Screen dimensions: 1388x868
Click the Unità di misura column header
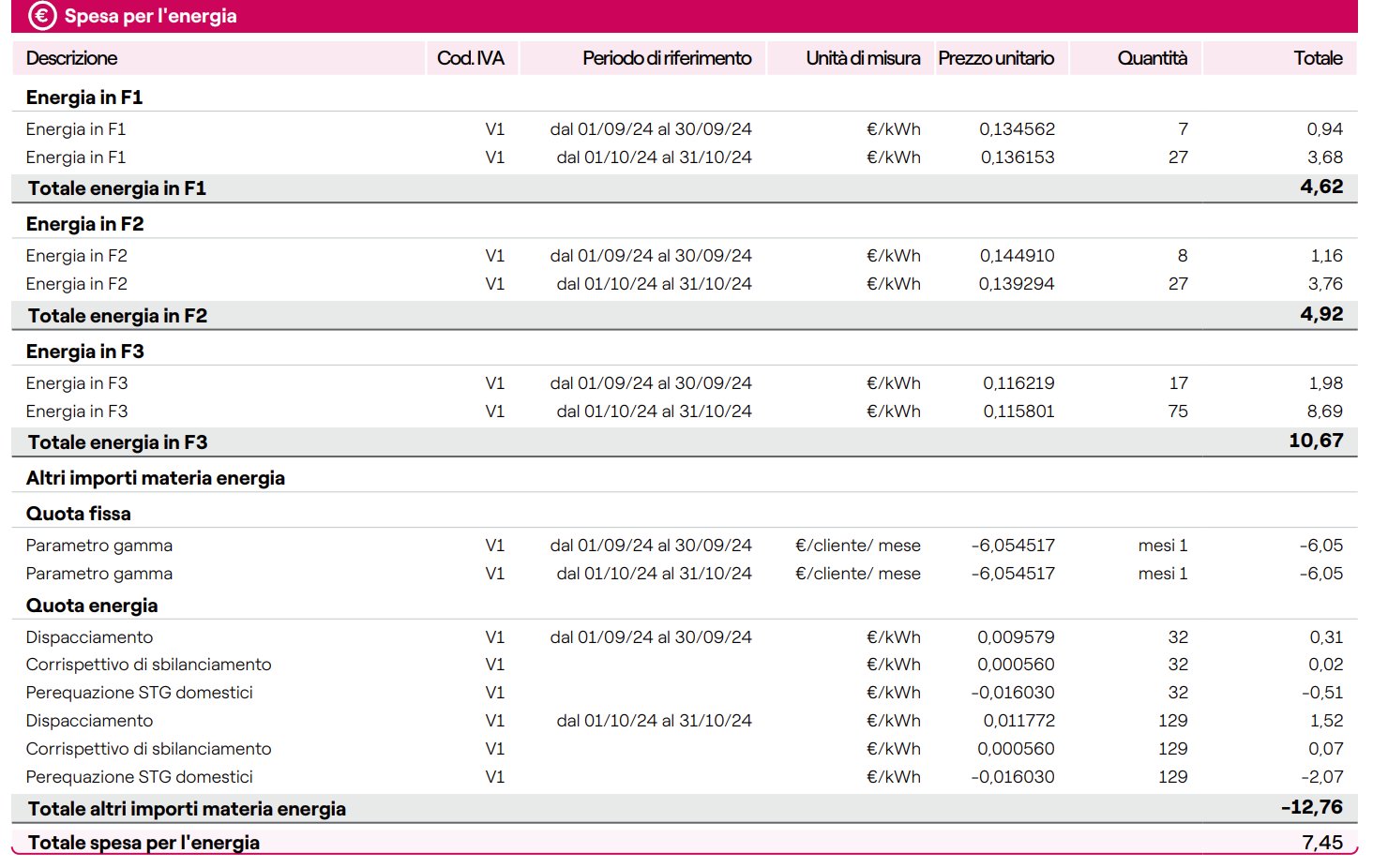862,58
